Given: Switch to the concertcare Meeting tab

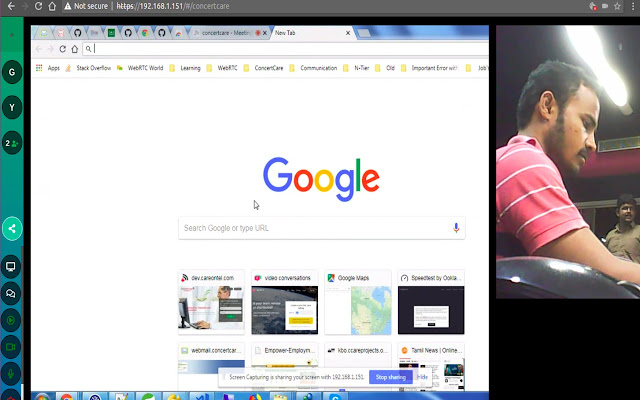Looking at the screenshot, I should (225, 33).
